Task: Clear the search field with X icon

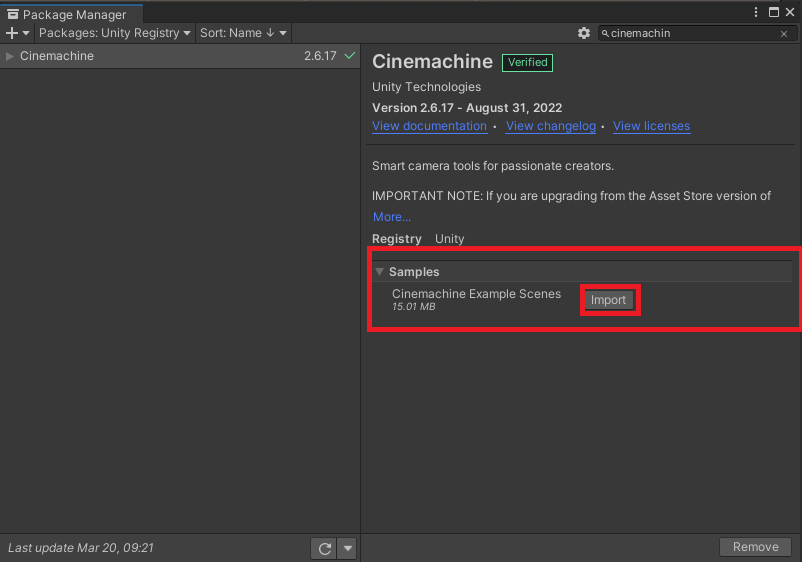Action: [x=784, y=34]
